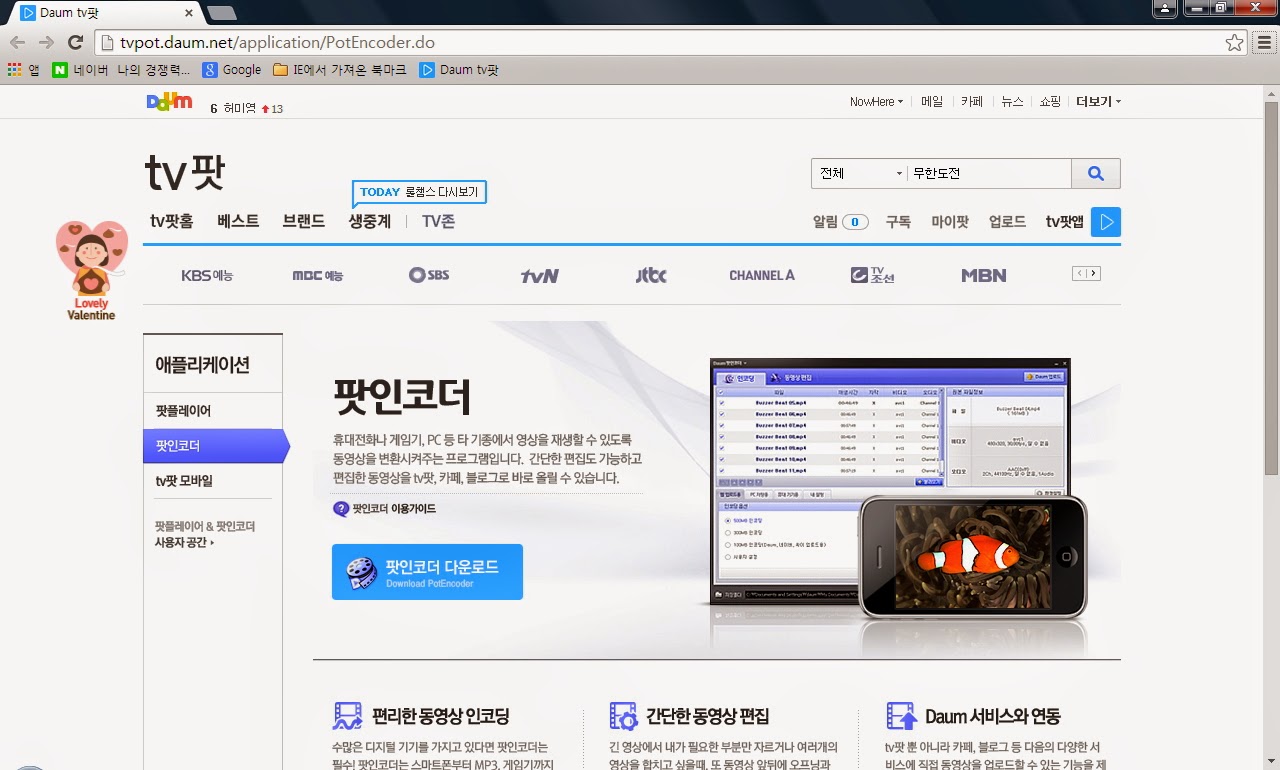1280x770 pixels.
Task: Open the Google bookmark
Action: click(232, 70)
